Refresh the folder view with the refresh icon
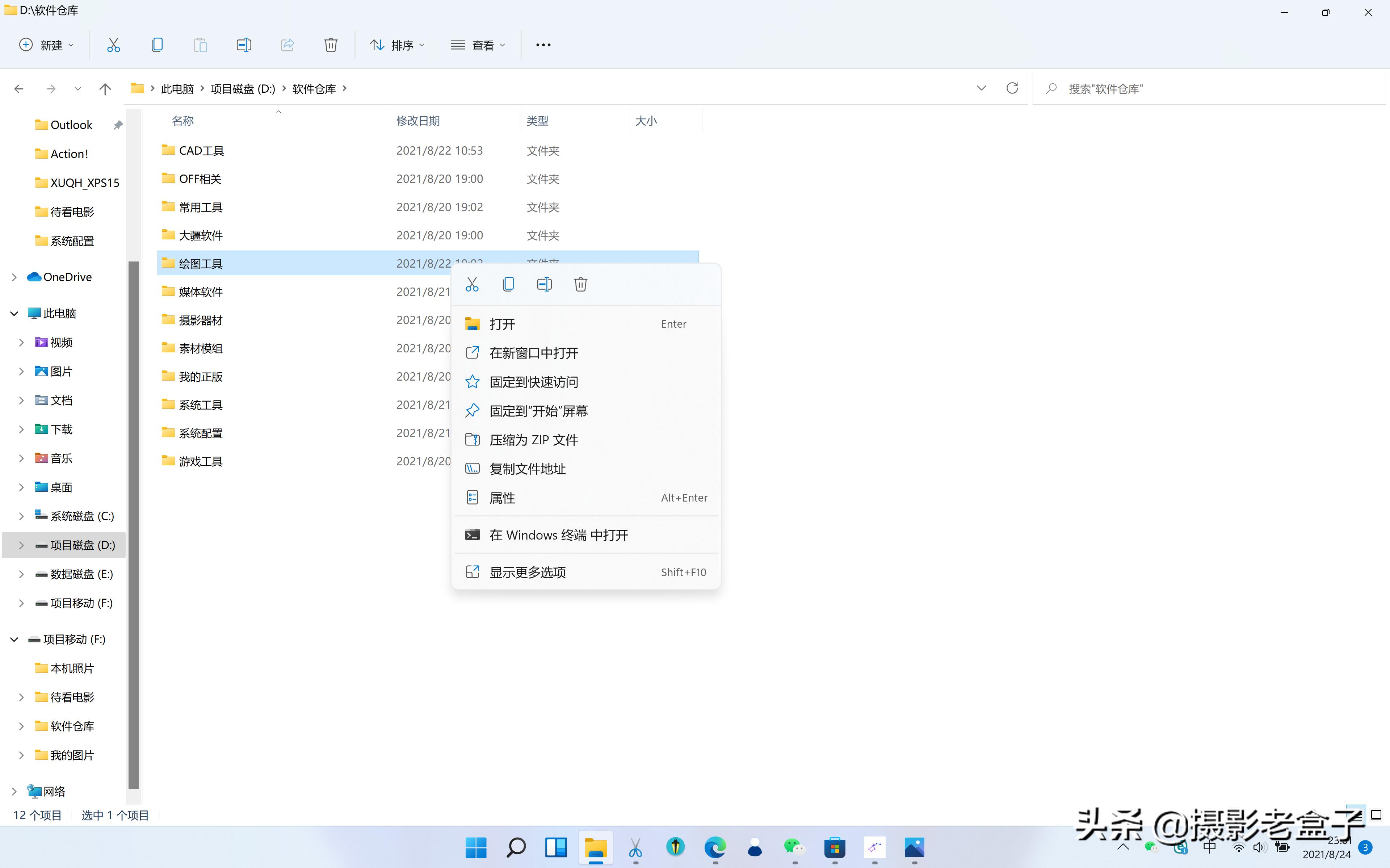This screenshot has height=868, width=1390. tap(1012, 88)
